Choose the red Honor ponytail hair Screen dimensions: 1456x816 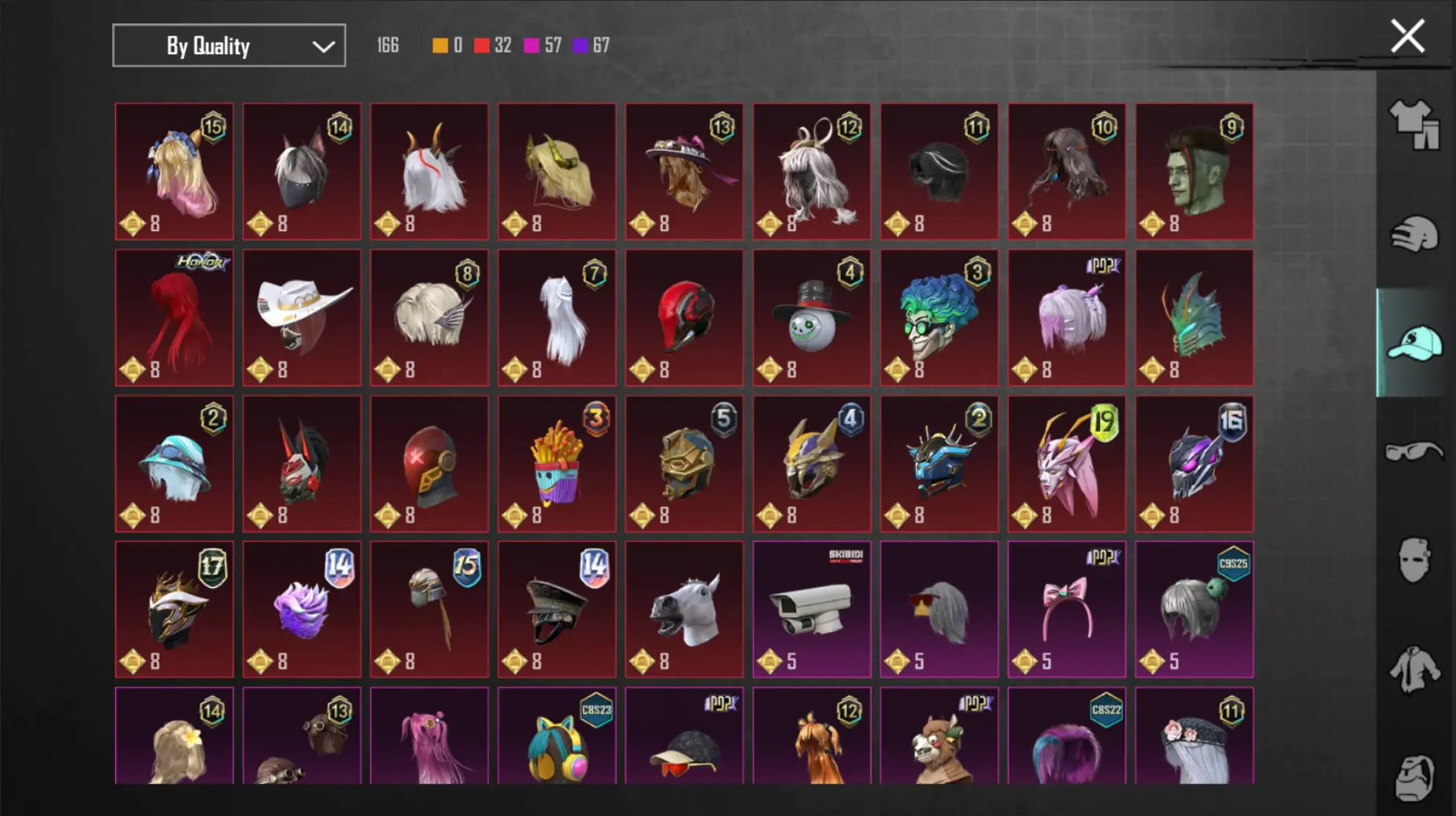click(x=174, y=317)
